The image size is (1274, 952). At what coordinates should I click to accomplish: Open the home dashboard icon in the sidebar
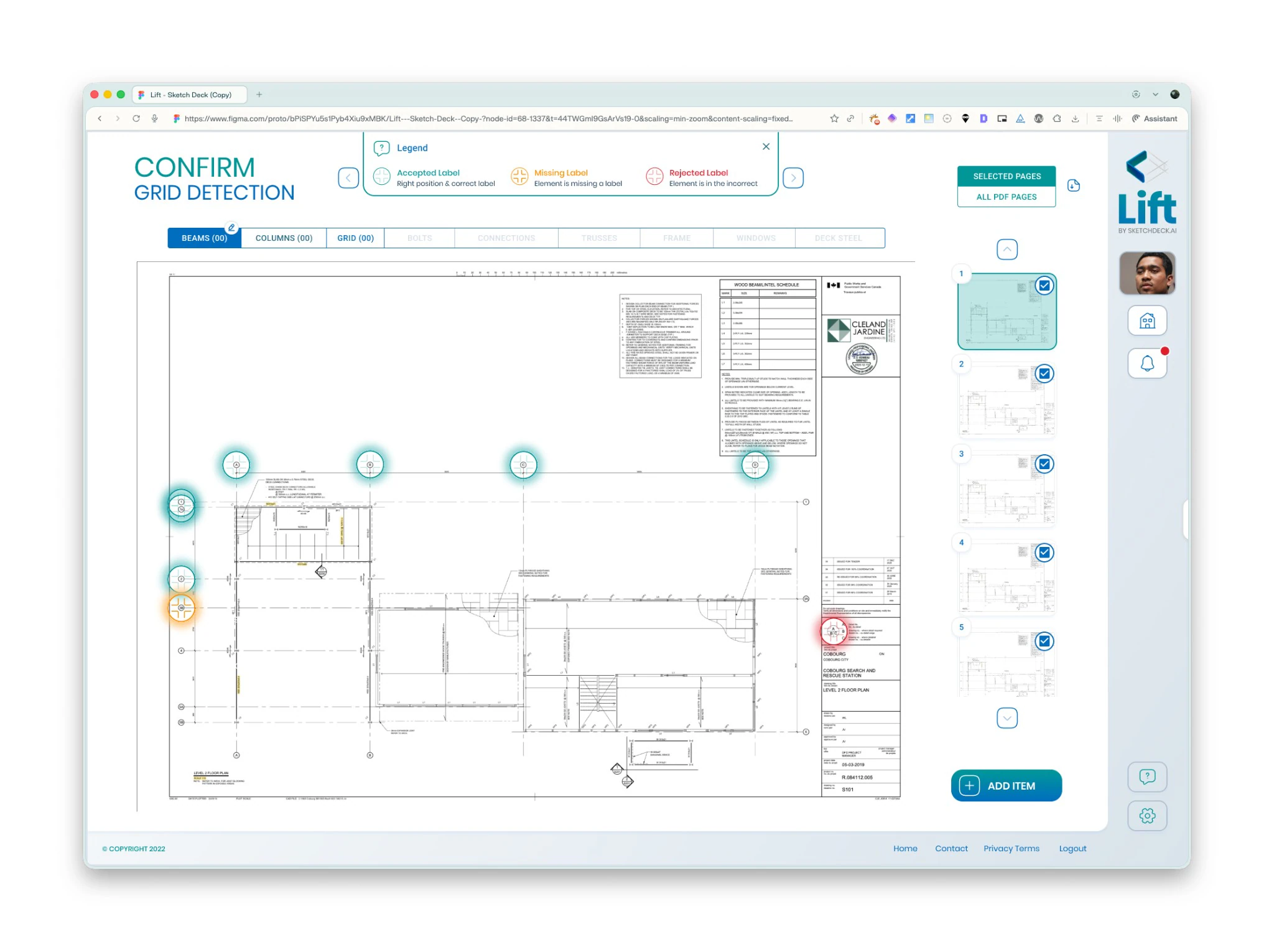click(x=1147, y=320)
